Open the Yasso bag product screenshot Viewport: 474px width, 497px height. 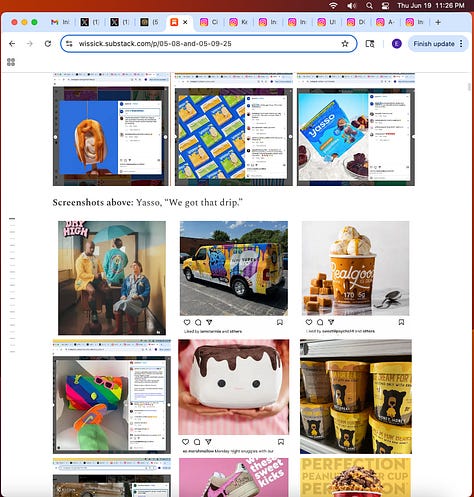tap(356, 129)
